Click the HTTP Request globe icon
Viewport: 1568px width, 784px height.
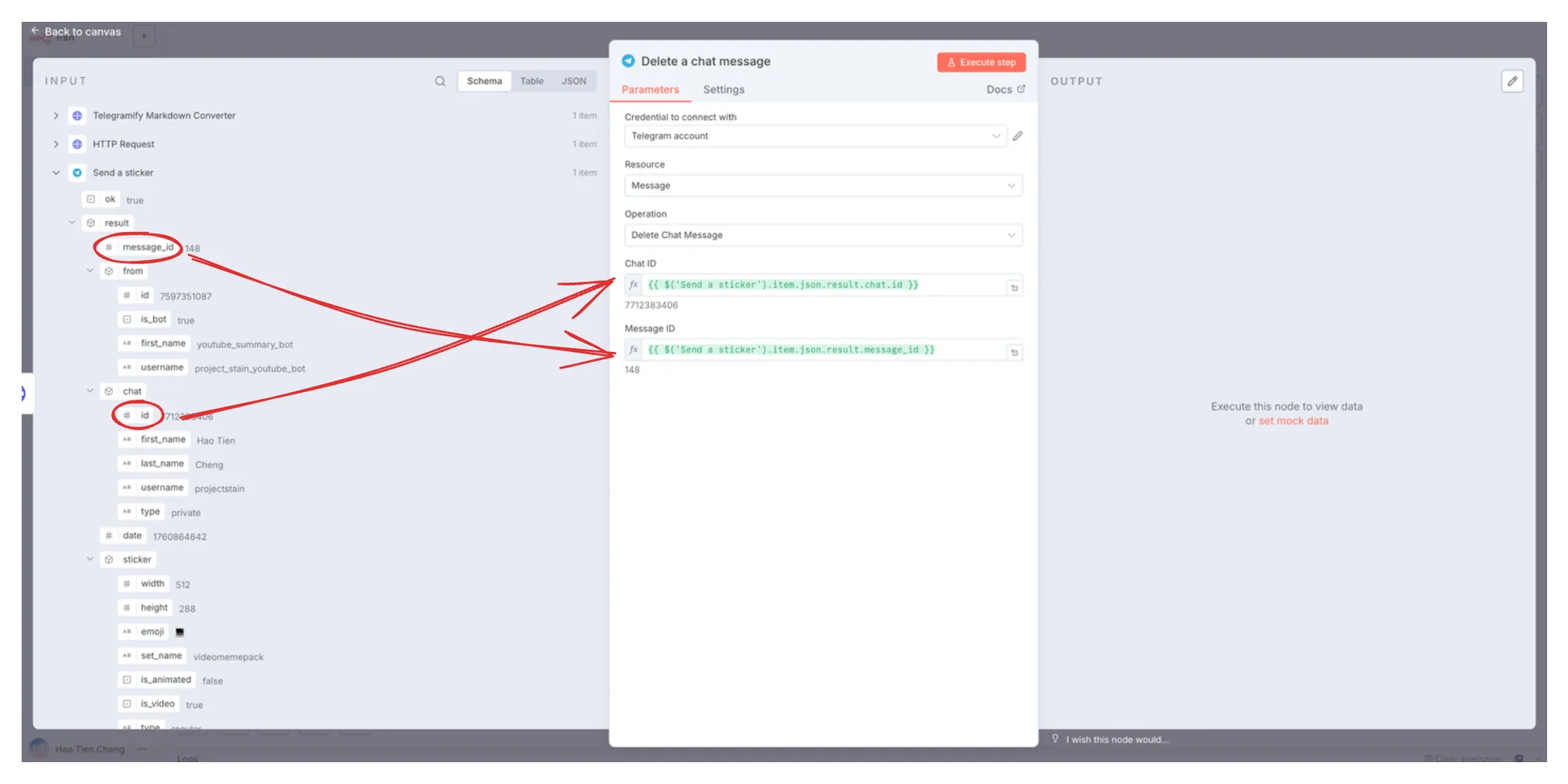click(x=77, y=144)
